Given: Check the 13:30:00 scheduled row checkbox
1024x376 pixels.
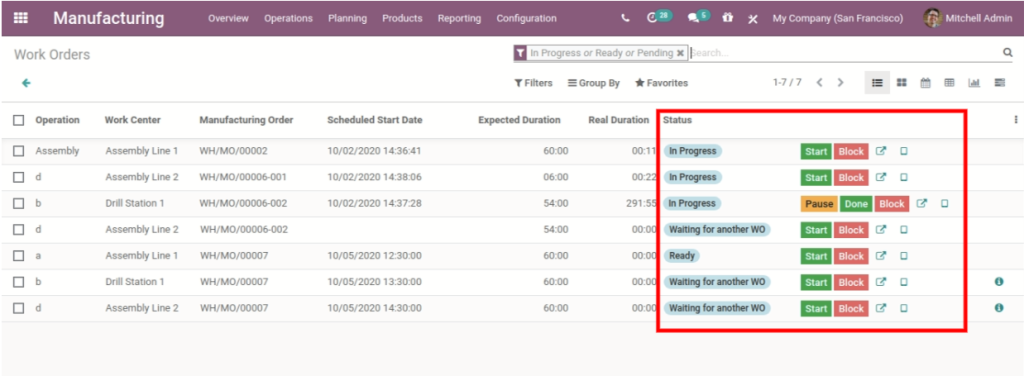Looking at the screenshot, I should 19,281.
